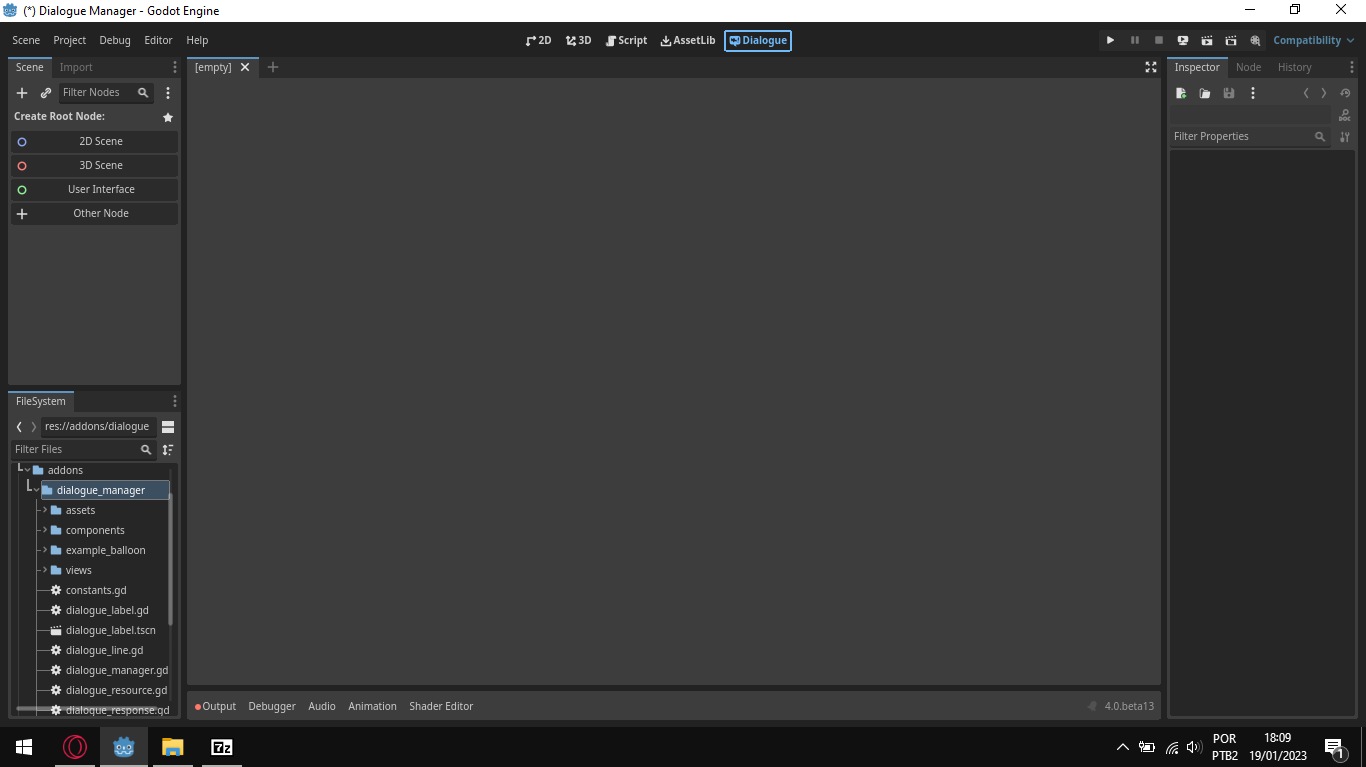Run the project with the play icon
Viewport: 1366px width, 767px height.
[x=1110, y=40]
